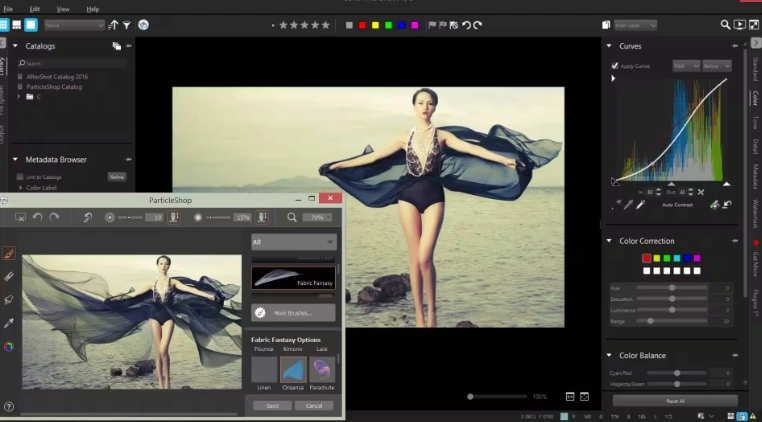This screenshot has height=422, width=762.
Task: Switch to single image view icon
Action: coord(31,25)
